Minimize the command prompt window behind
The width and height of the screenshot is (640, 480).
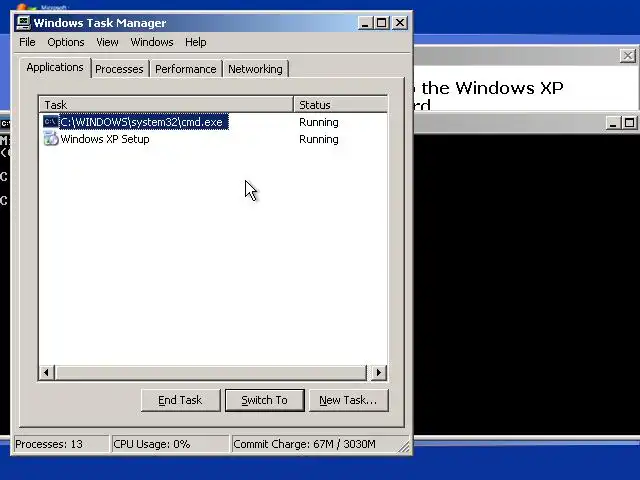click(613, 123)
